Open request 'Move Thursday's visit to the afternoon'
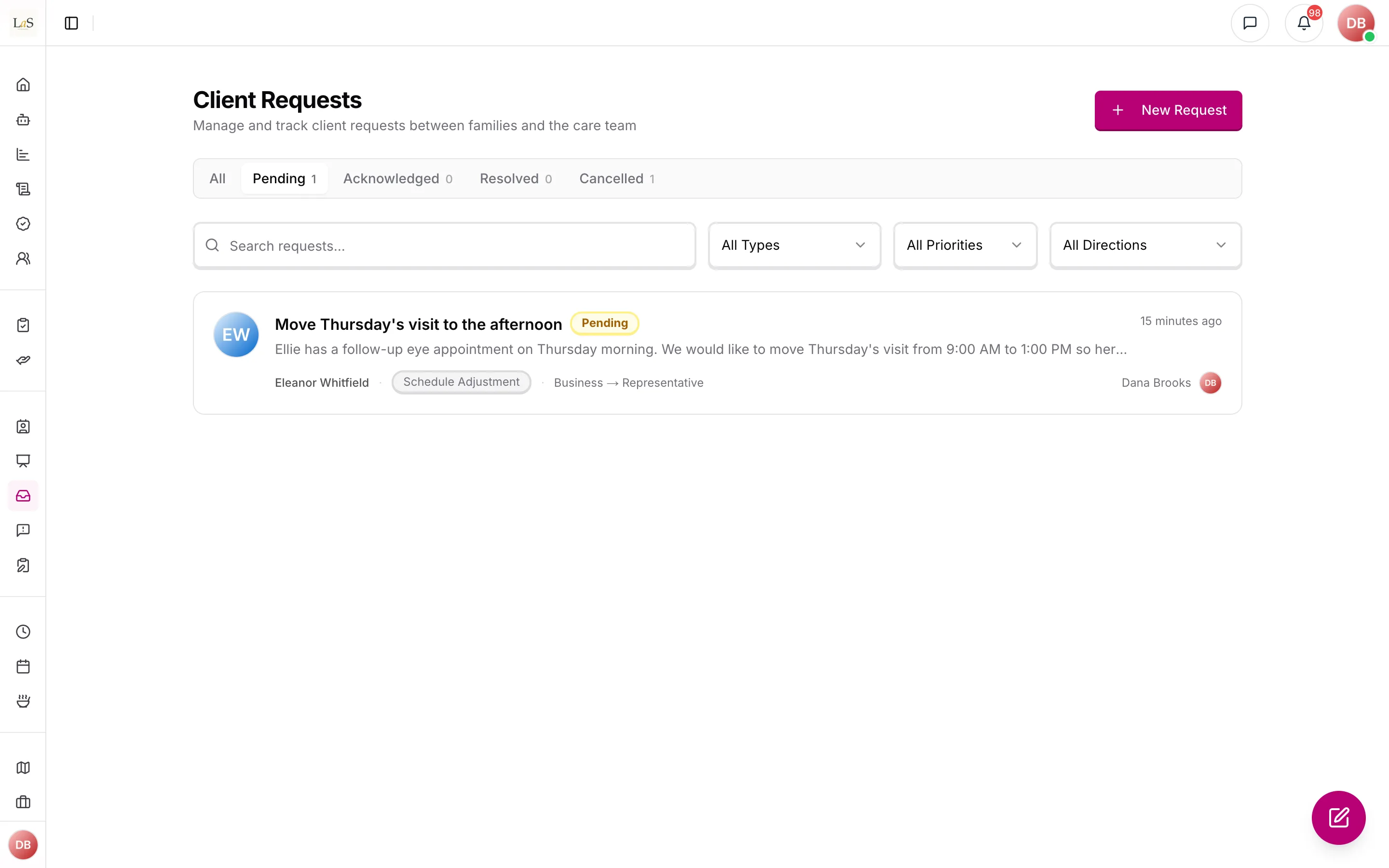 pyautogui.click(x=419, y=325)
